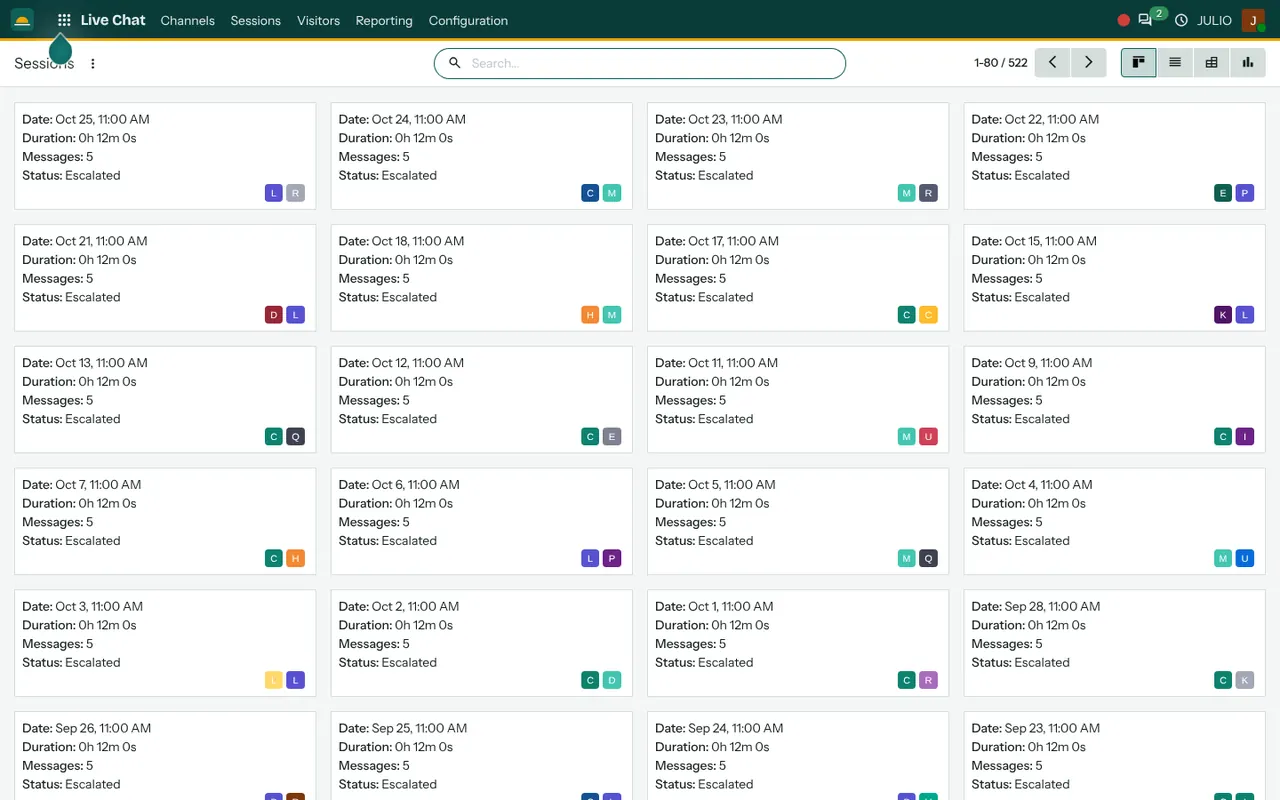Open the Visitors menu
Image resolution: width=1280 pixels, height=800 pixels.
tap(318, 20)
